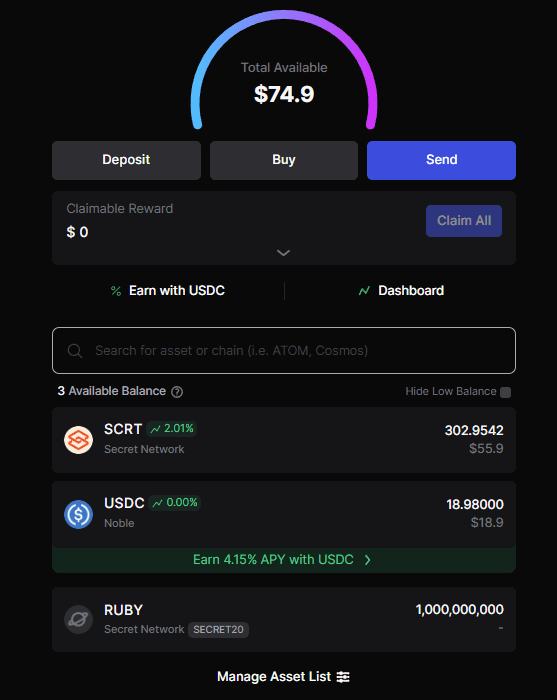Click the sliders icon next to Manage Asset List
The width and height of the screenshot is (557, 700).
(x=343, y=677)
